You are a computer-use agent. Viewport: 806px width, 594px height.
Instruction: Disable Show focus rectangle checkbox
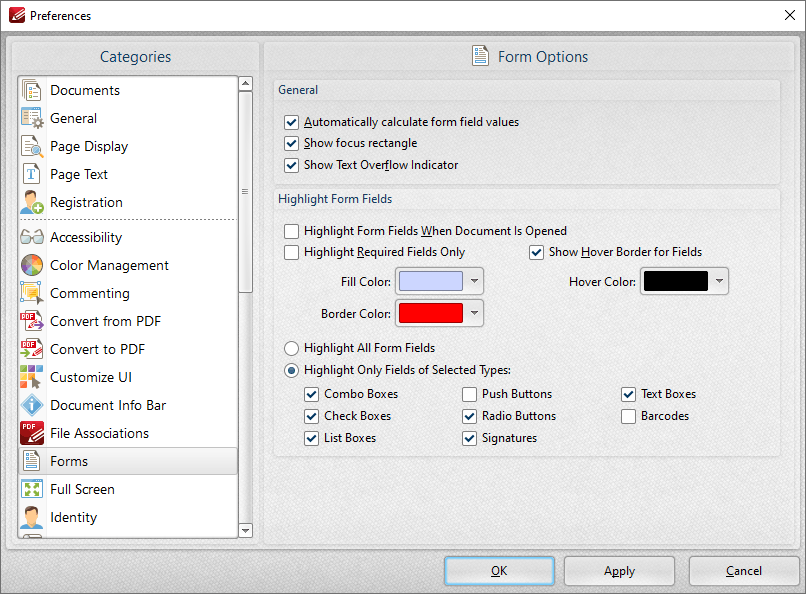(291, 143)
